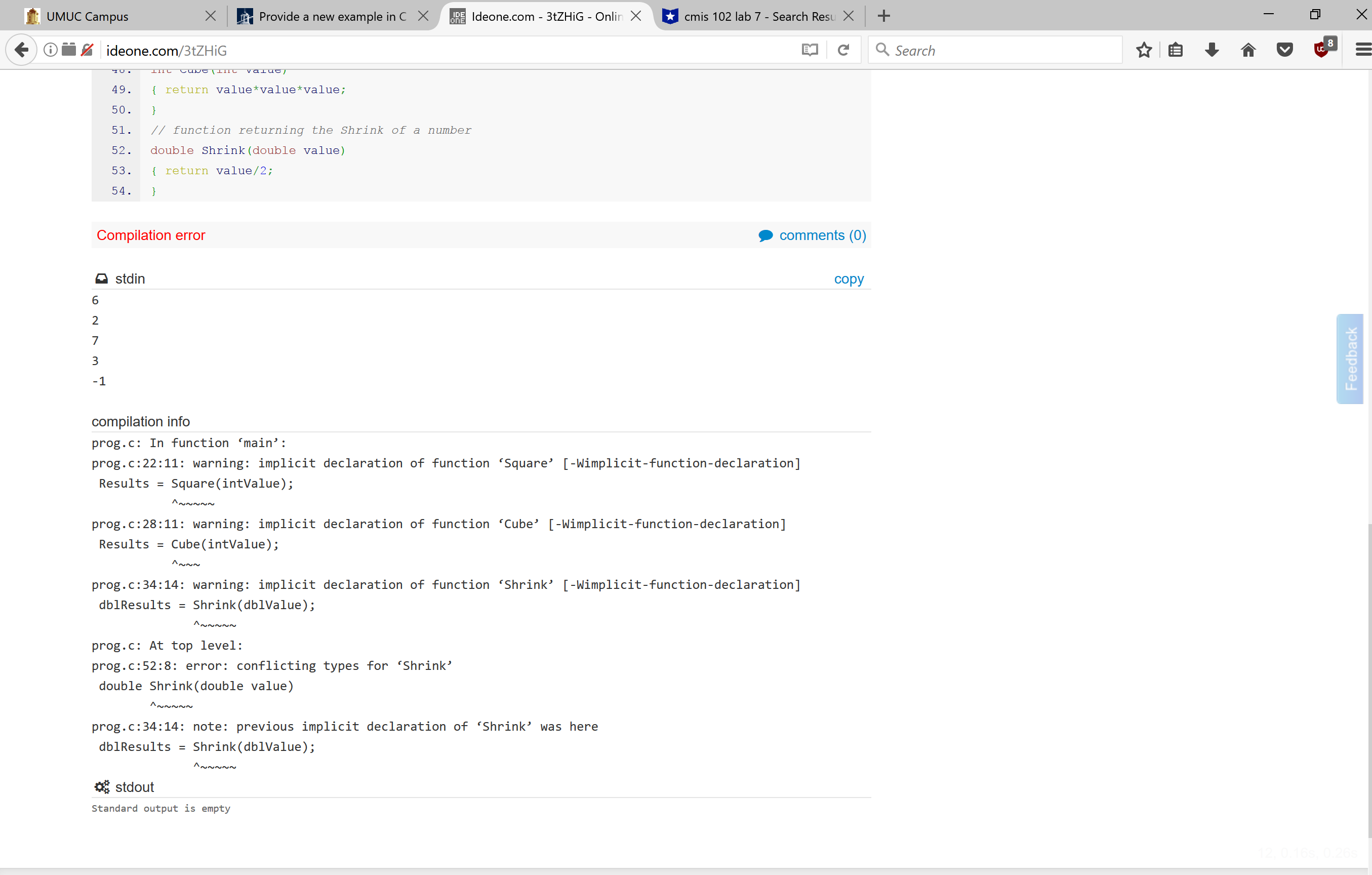The height and width of the screenshot is (875, 1372).
Task: Open site information icon in address bar
Action: [x=51, y=50]
